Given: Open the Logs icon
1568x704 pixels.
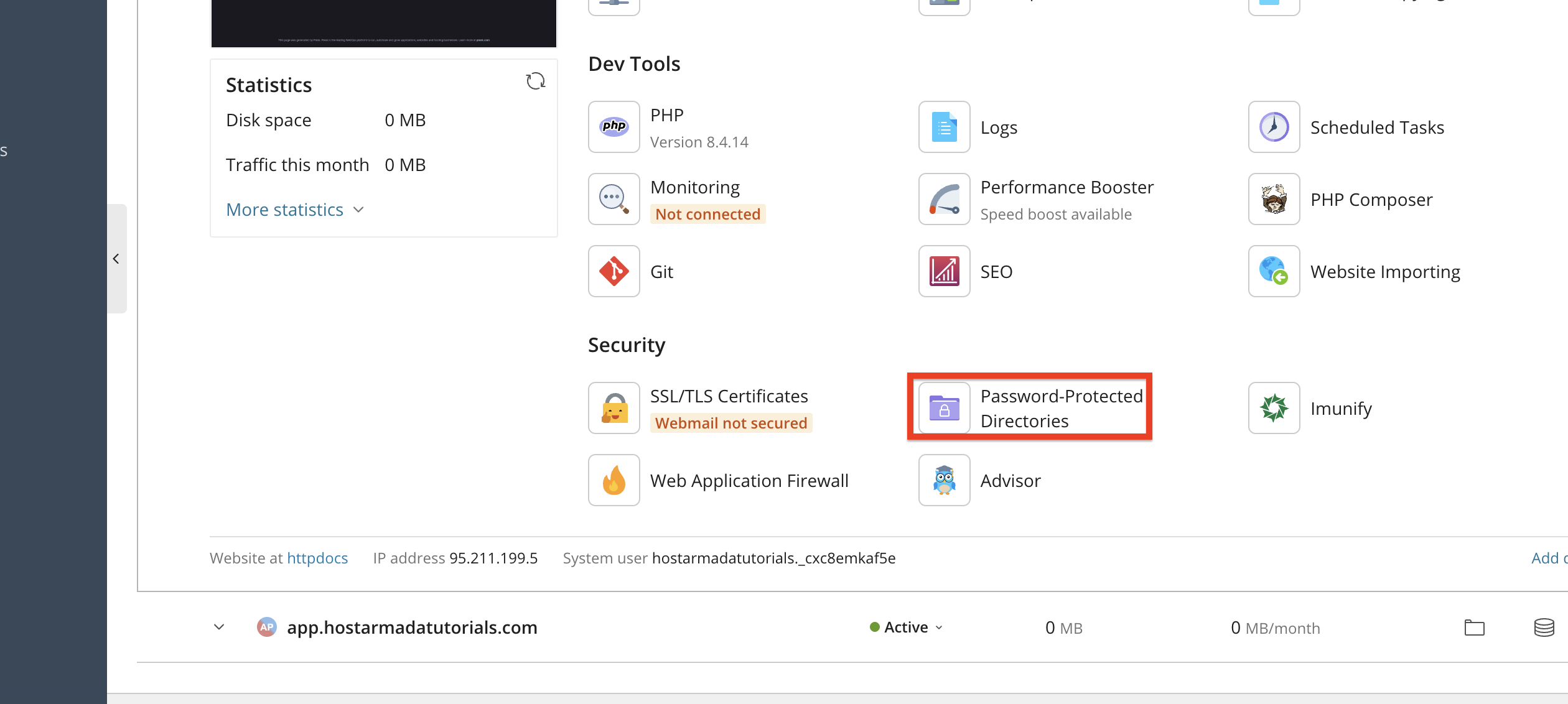Looking at the screenshot, I should pos(944,127).
